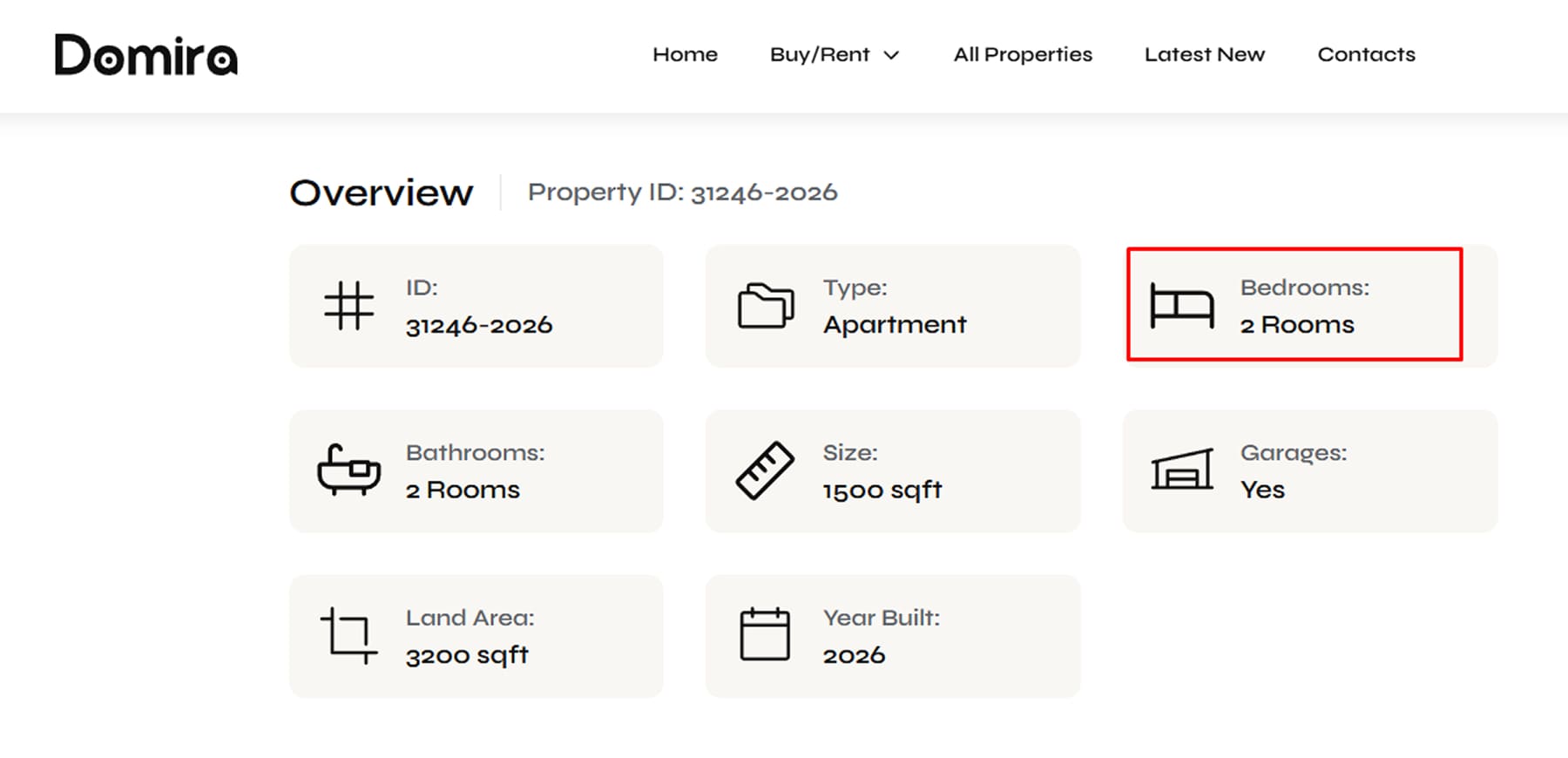This screenshot has width=1568, height=758.
Task: Click the 3200 sqft land area value
Action: click(467, 655)
